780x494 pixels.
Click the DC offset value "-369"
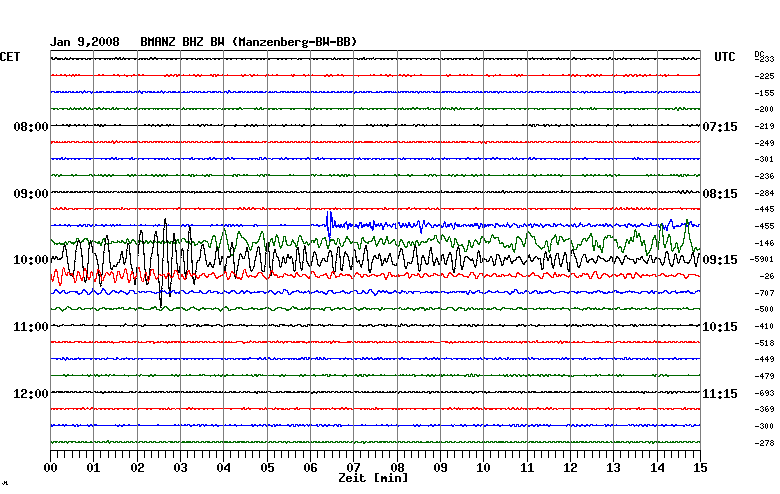coord(765,409)
